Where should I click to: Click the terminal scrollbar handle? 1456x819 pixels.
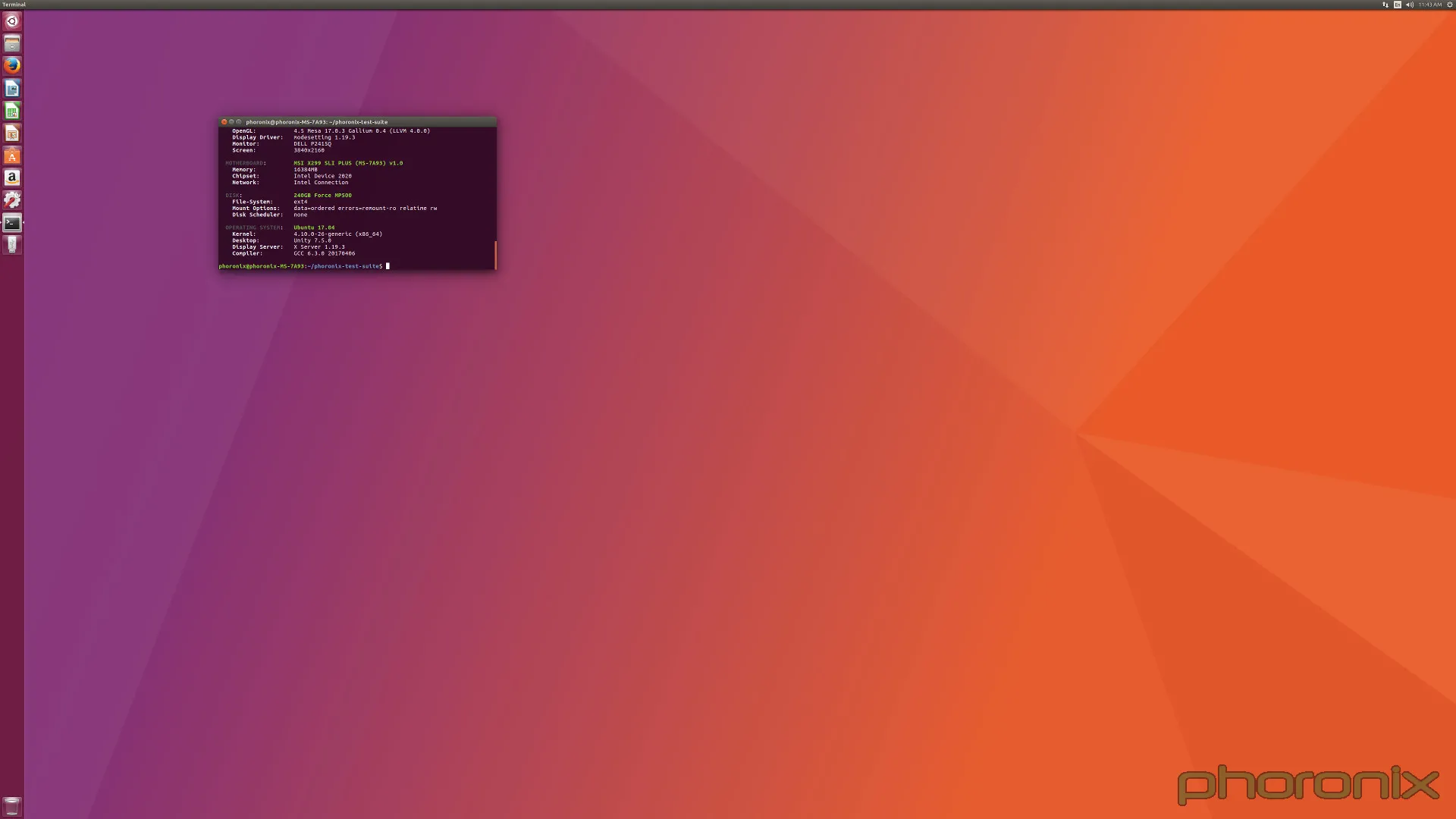pos(495,255)
